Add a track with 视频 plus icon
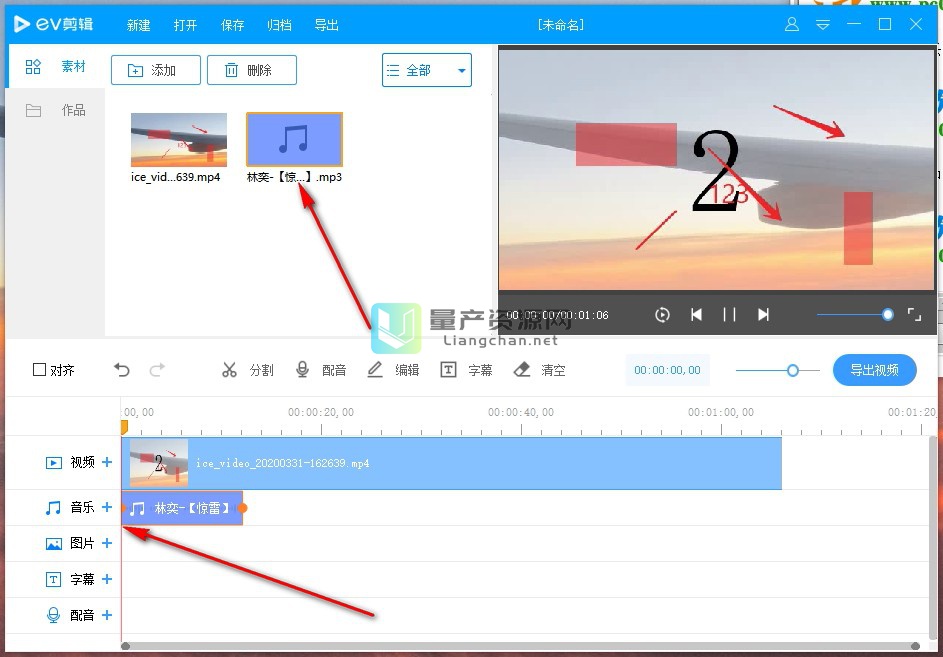943x657 pixels. (x=107, y=462)
